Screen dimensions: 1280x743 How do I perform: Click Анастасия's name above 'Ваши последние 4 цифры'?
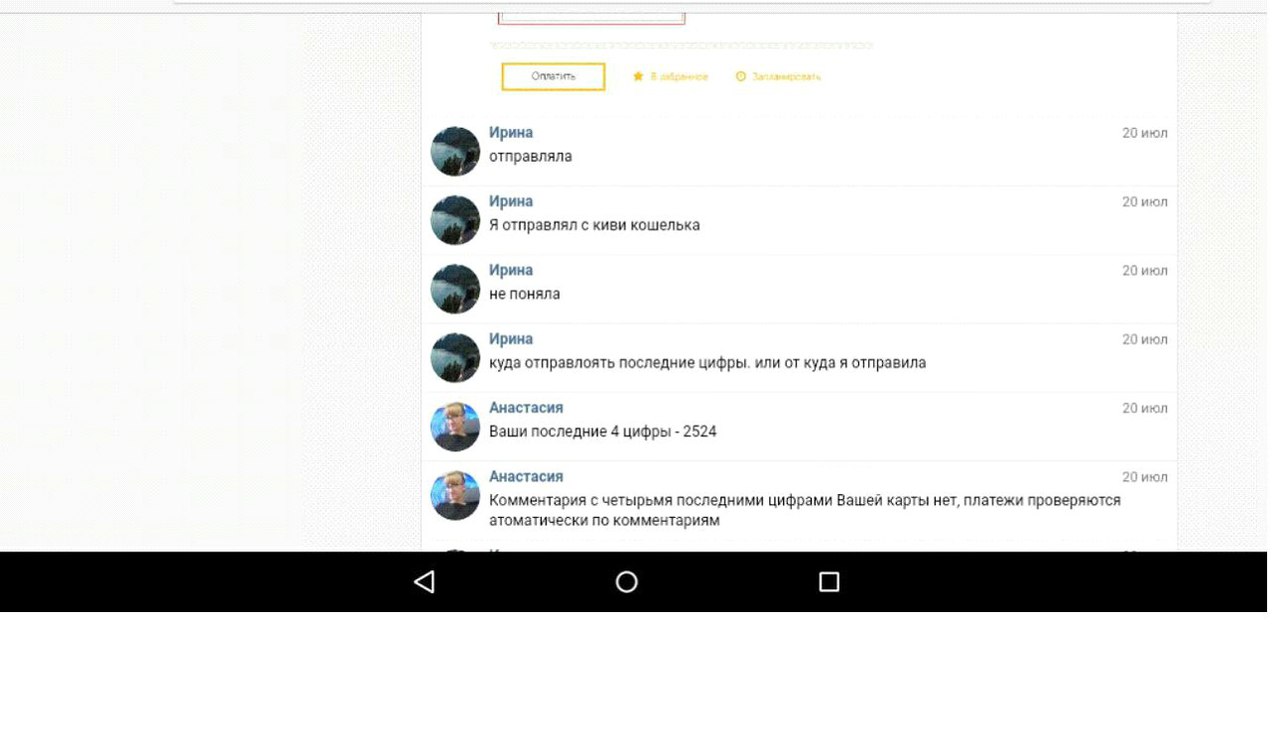click(x=526, y=408)
